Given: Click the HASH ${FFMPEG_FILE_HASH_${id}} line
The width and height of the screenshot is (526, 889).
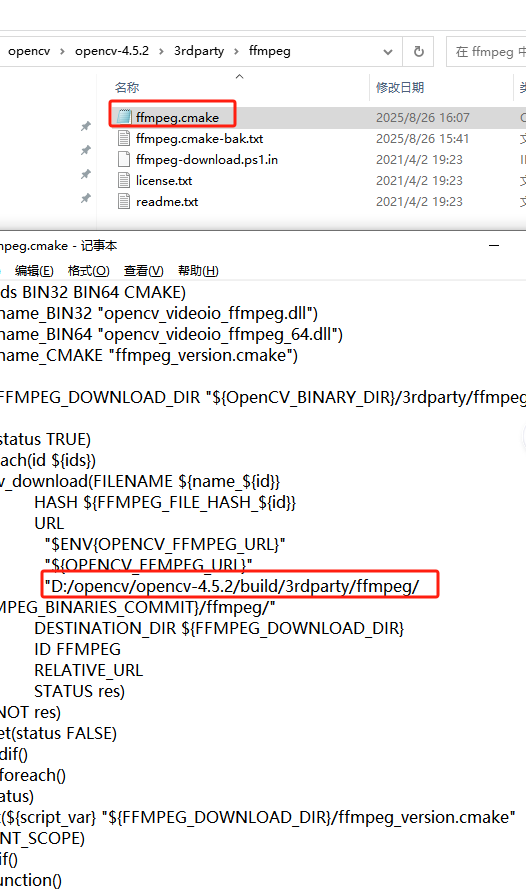Looking at the screenshot, I should (x=165, y=502).
